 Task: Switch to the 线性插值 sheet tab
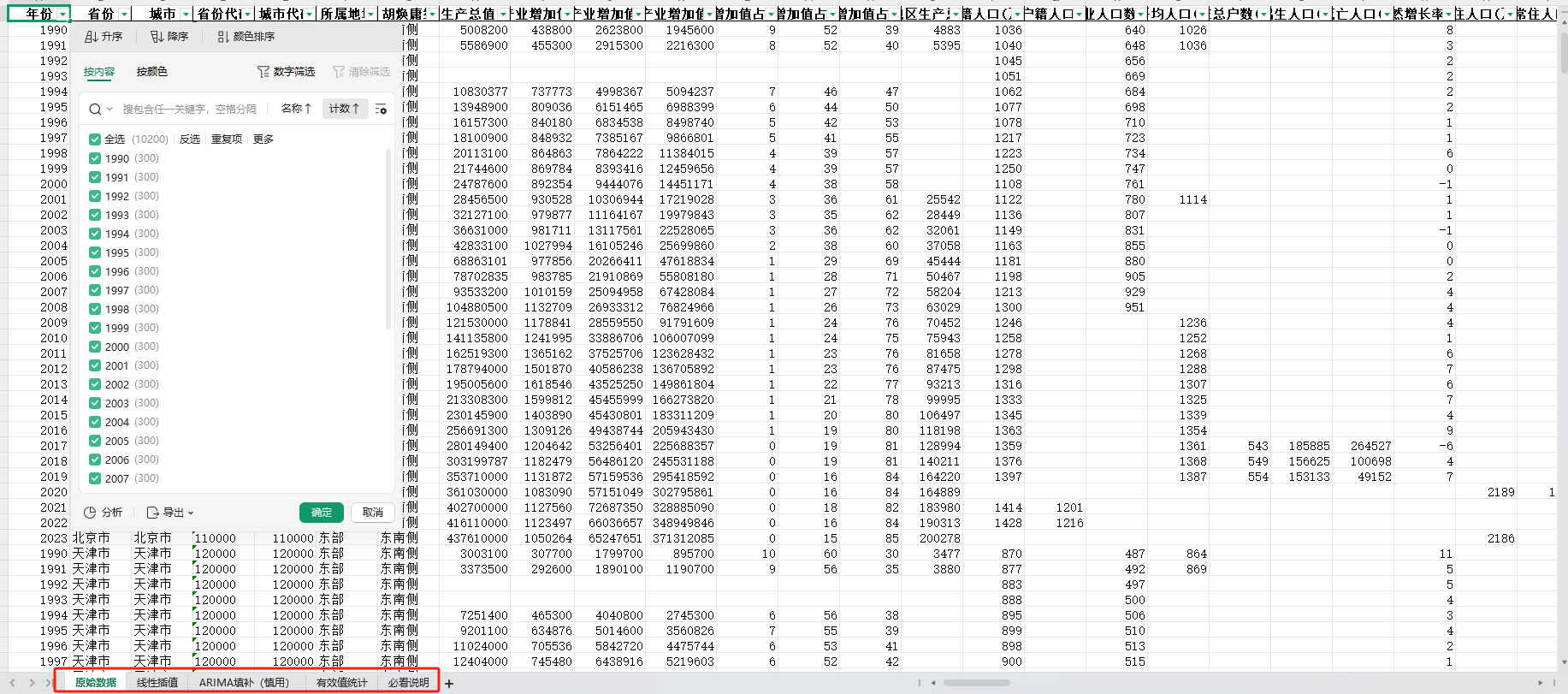pyautogui.click(x=157, y=683)
